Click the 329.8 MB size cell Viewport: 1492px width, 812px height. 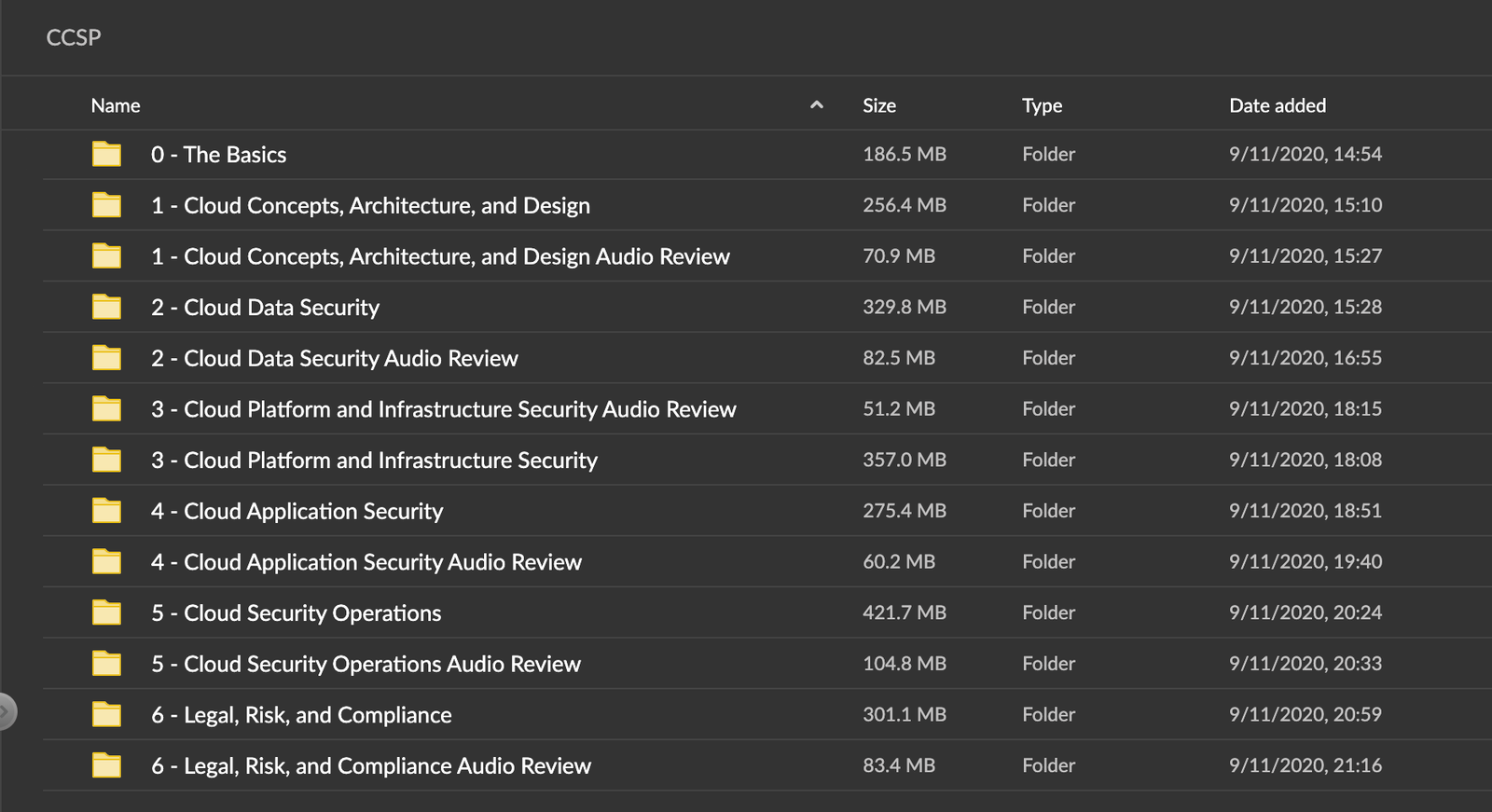[905, 307]
